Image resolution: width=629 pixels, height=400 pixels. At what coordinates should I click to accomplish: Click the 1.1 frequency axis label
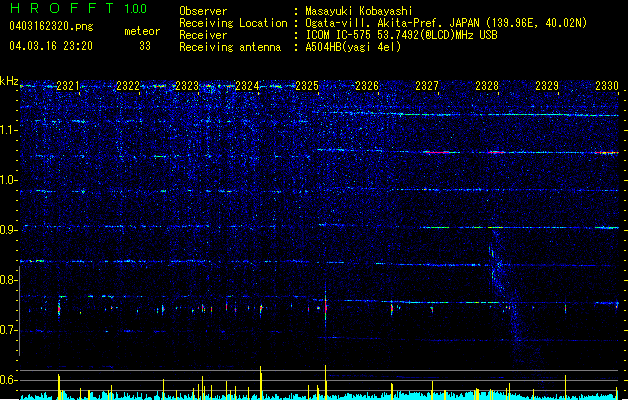point(9,130)
